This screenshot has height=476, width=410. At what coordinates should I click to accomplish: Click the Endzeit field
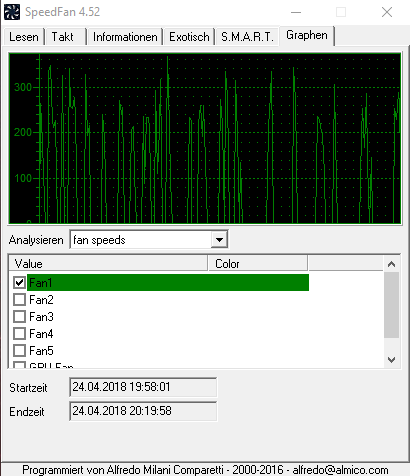click(143, 411)
